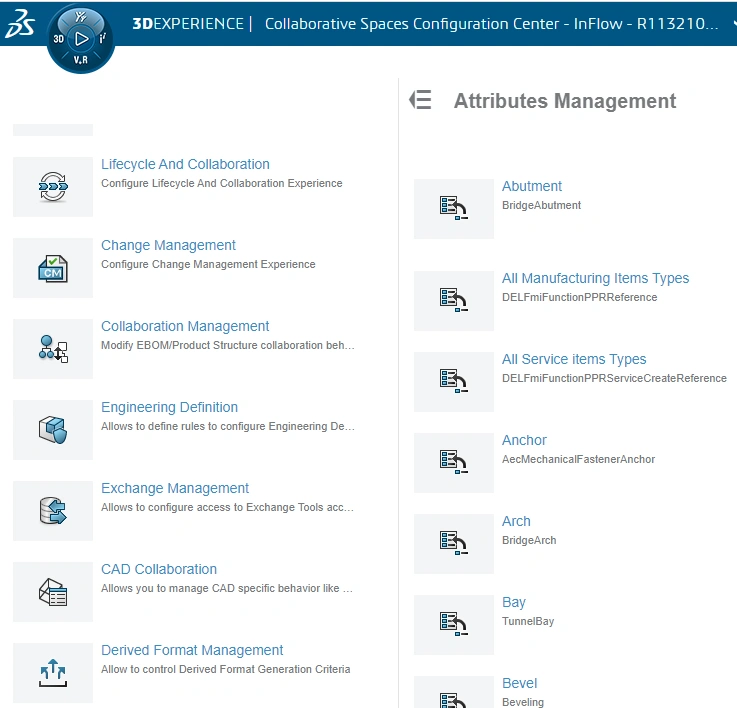Image resolution: width=737 pixels, height=708 pixels.
Task: Click the DELFmiFunctionPPRServiceCreateReference text
Action: pyautogui.click(x=614, y=378)
